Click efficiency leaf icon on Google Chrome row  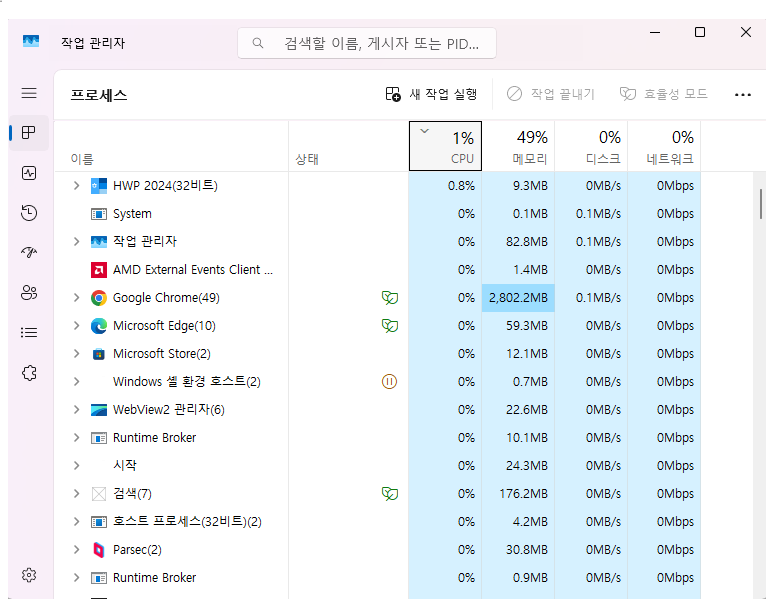coord(390,298)
